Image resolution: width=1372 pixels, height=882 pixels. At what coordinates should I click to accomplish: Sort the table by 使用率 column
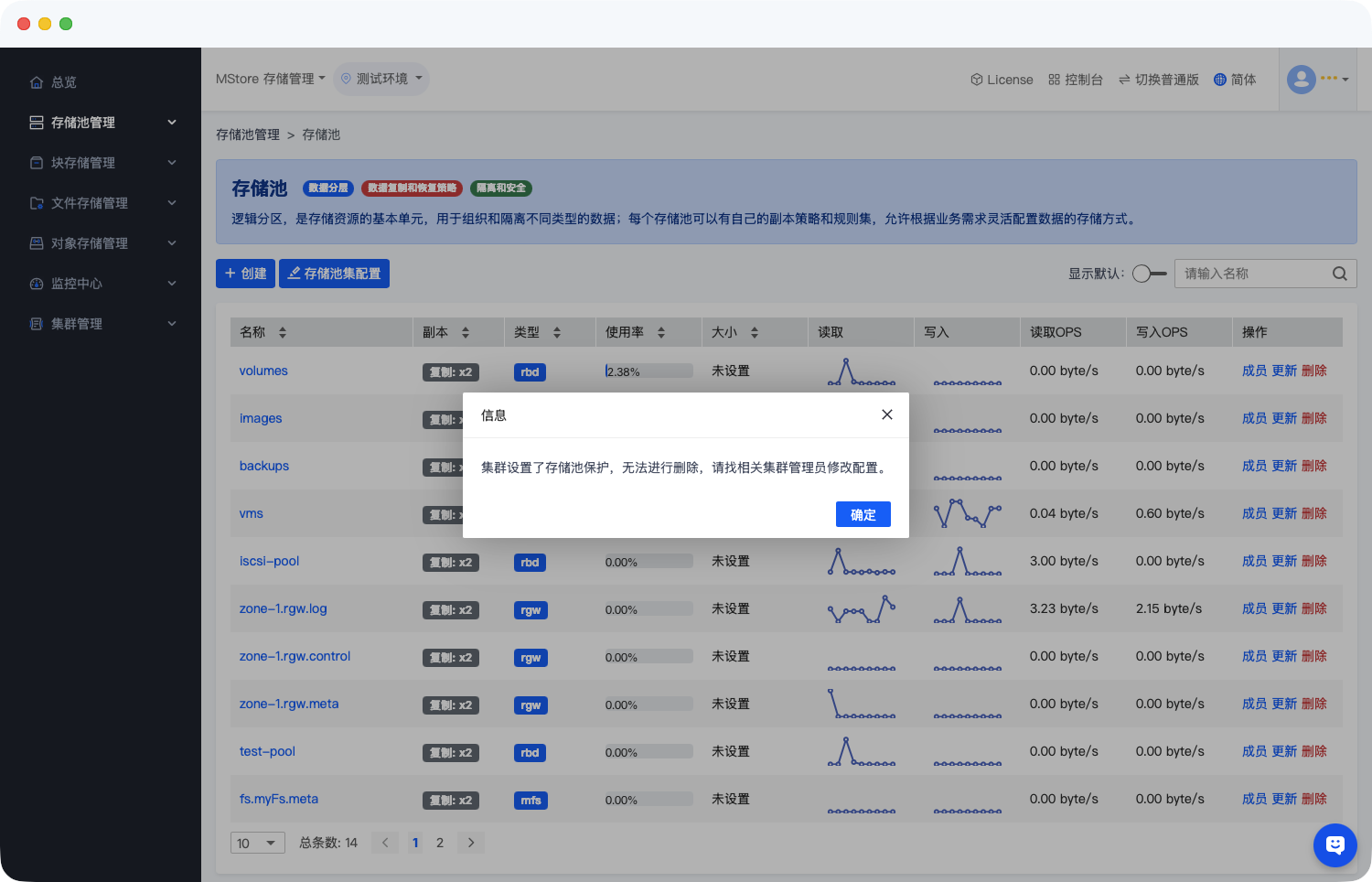[660, 332]
